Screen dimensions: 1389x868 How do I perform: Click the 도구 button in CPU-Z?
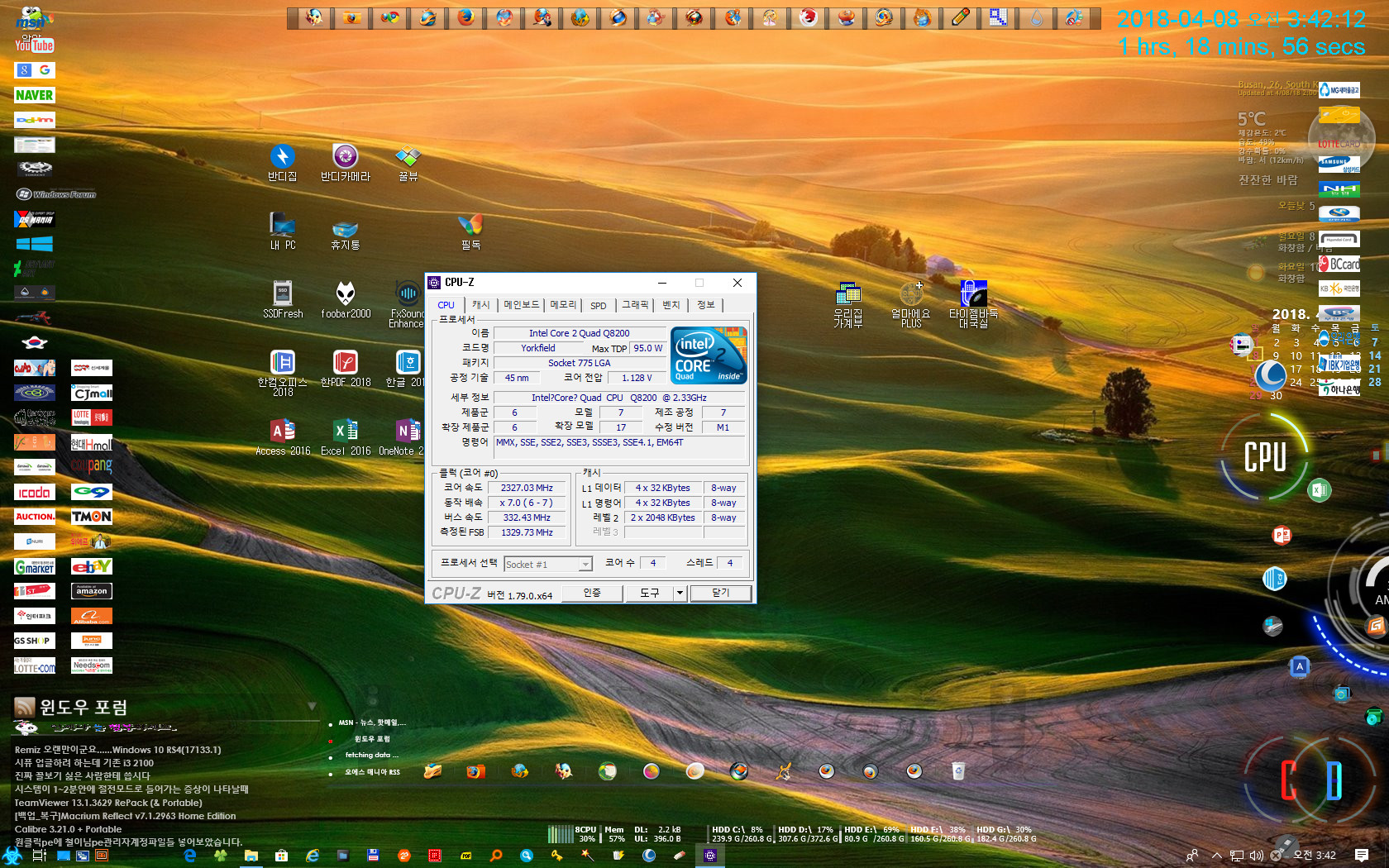click(x=650, y=593)
